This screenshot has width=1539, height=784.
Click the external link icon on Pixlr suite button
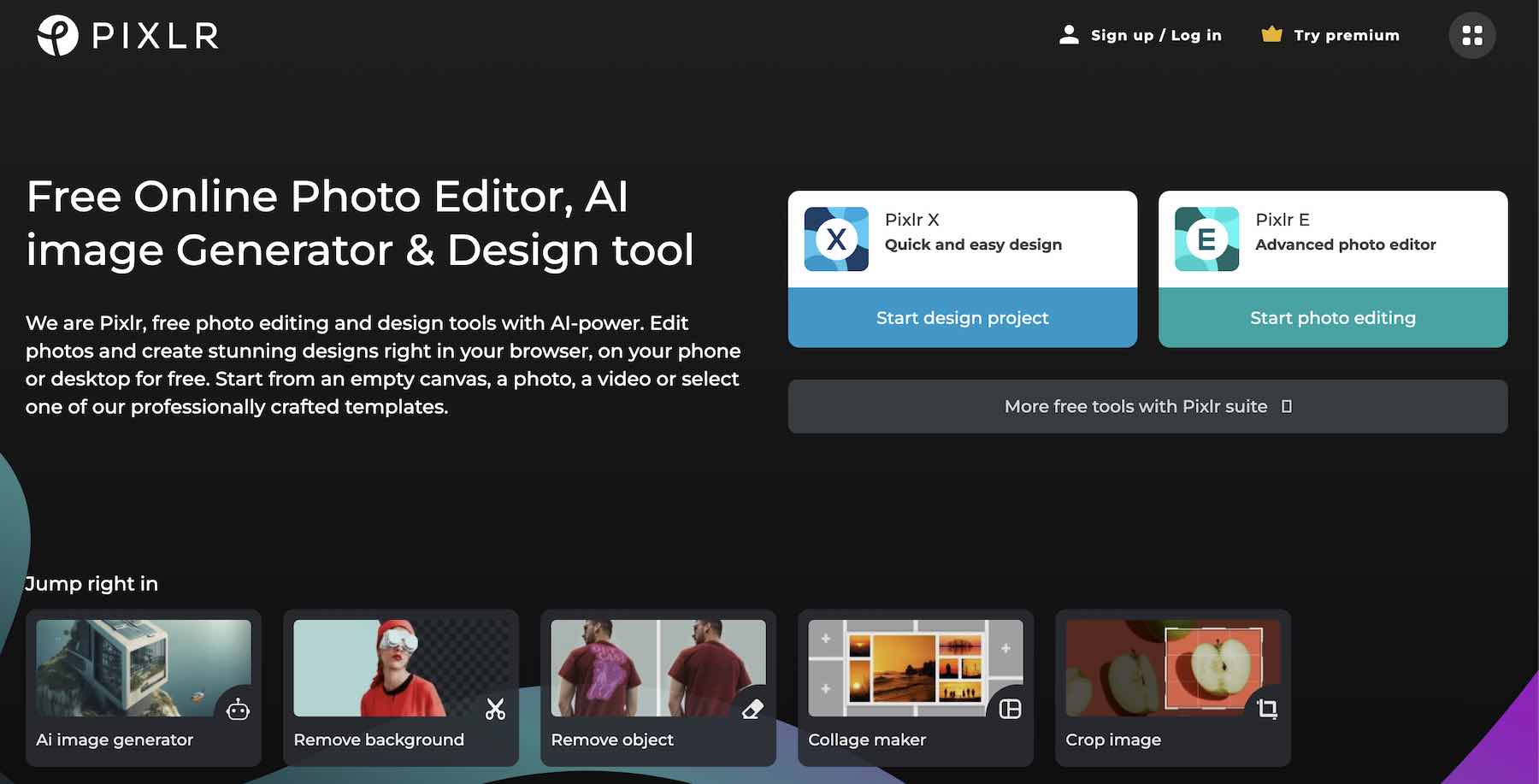click(1288, 407)
